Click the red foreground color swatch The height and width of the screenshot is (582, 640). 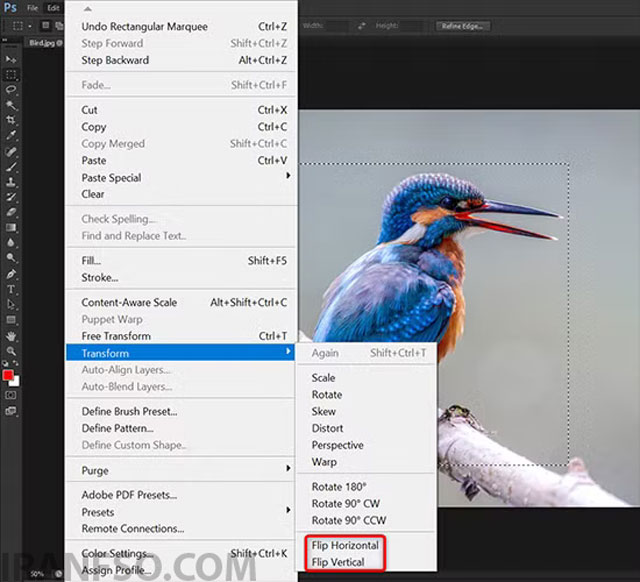point(8,375)
